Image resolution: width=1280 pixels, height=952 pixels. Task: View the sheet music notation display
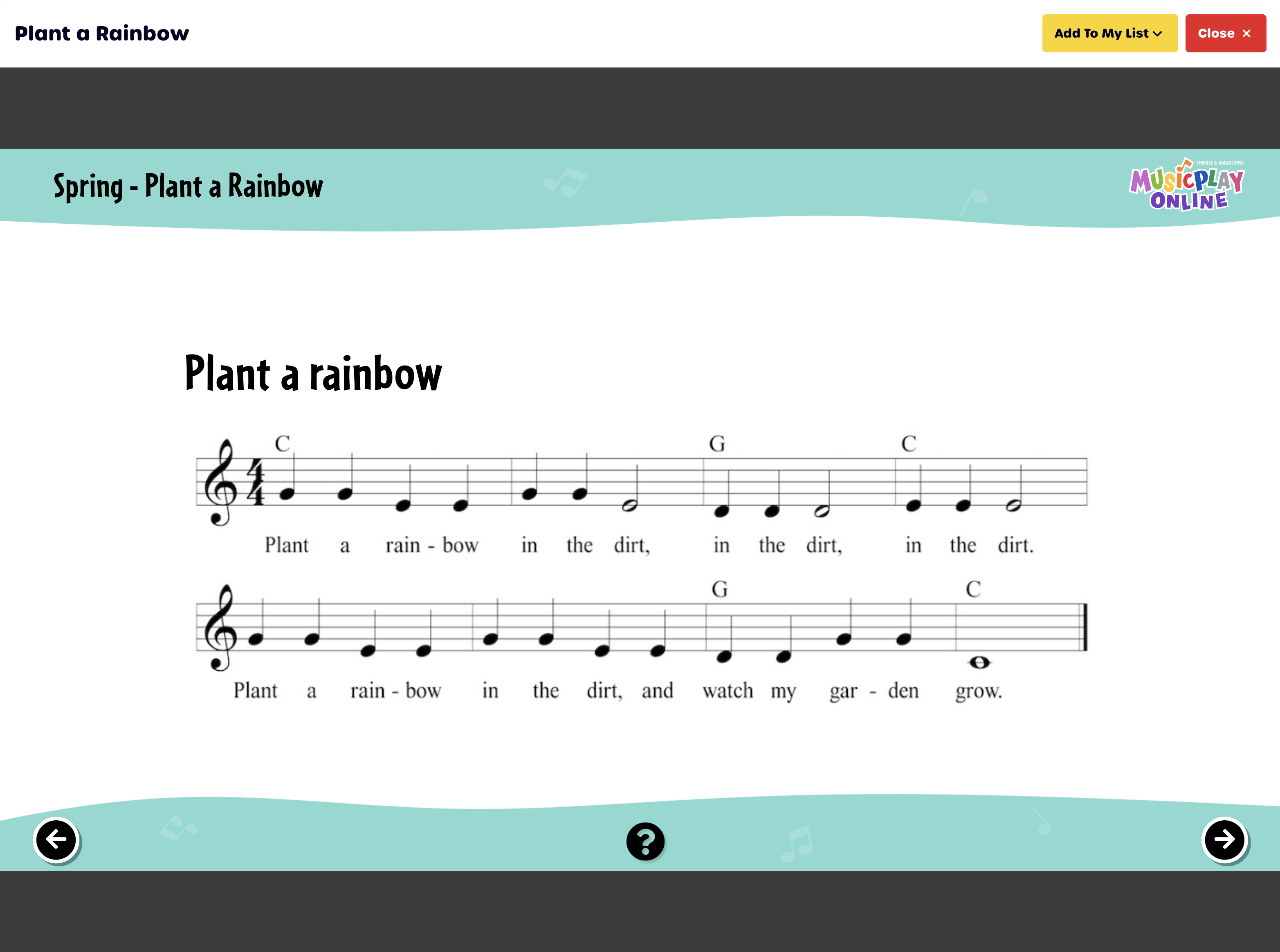click(638, 570)
